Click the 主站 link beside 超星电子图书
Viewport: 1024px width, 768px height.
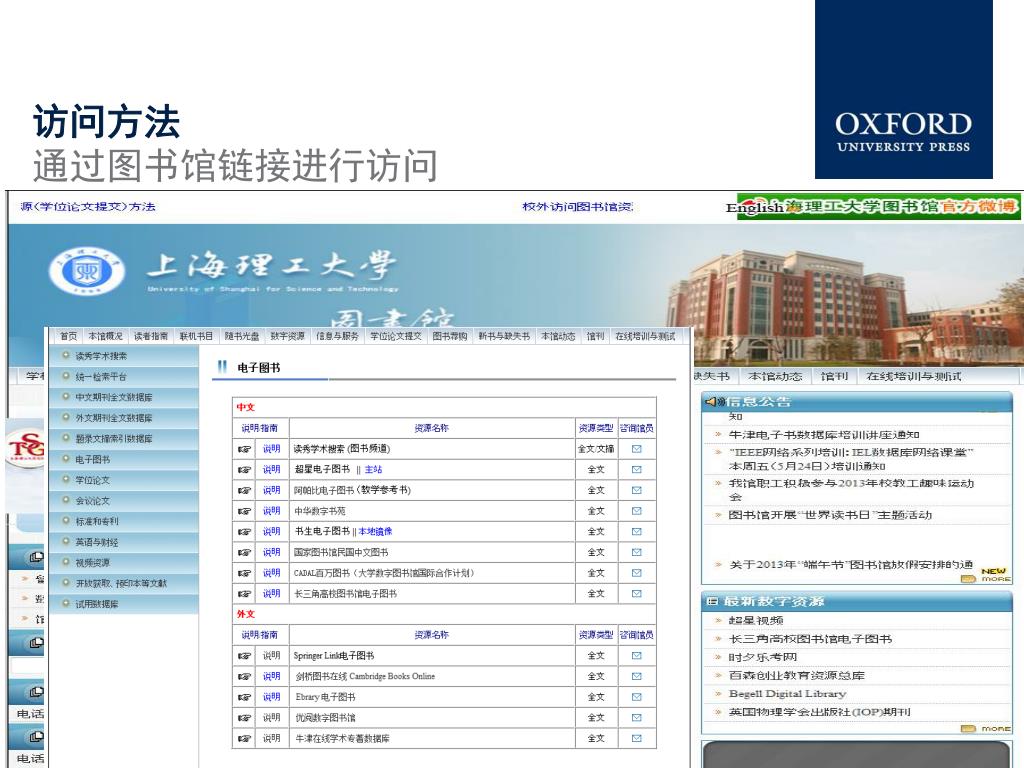[x=374, y=470]
